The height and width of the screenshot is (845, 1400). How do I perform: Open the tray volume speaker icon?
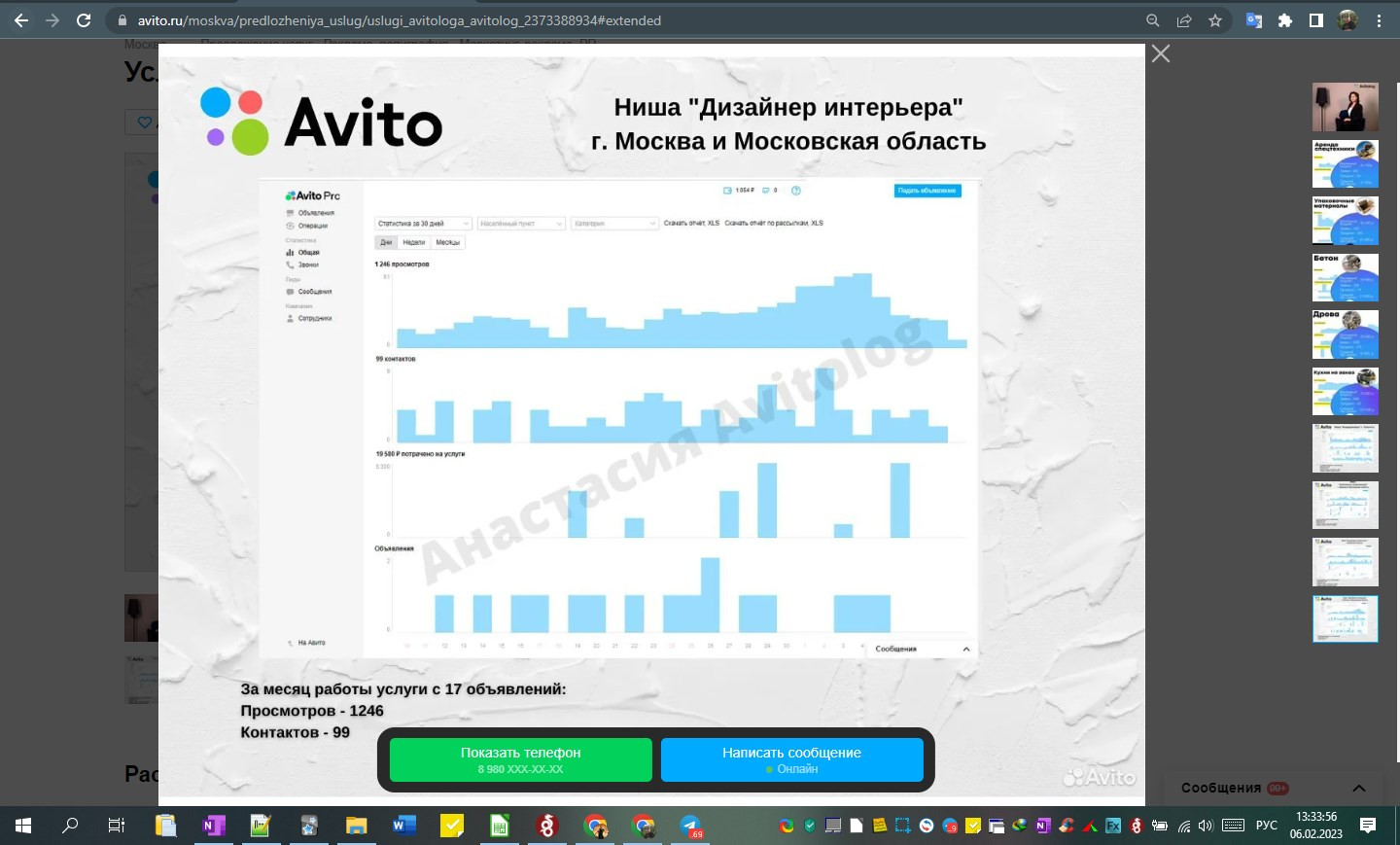pyautogui.click(x=1206, y=826)
